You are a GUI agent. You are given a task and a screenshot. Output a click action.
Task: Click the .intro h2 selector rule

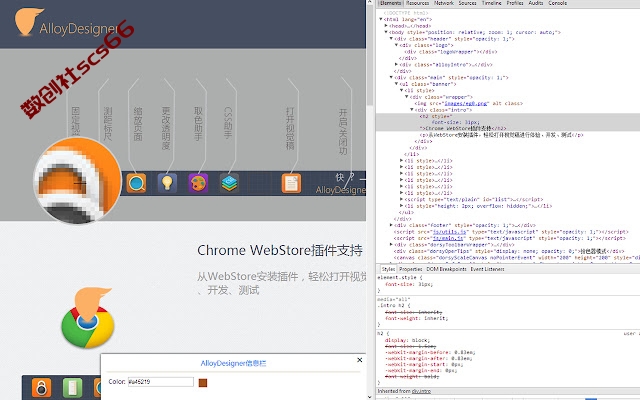coord(393,305)
